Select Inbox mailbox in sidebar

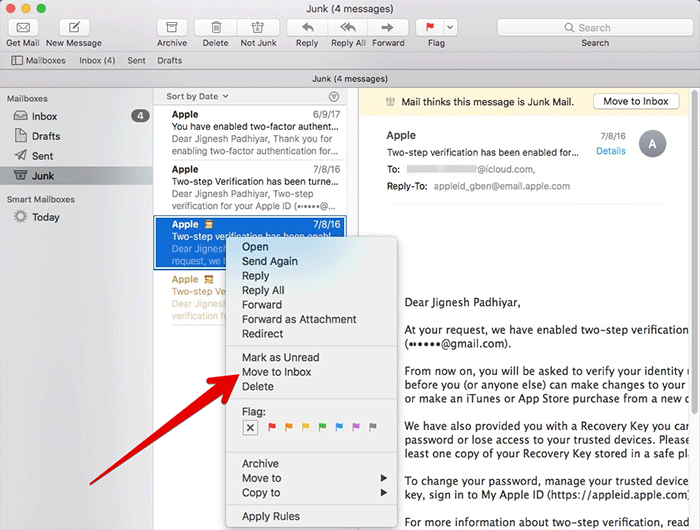pyautogui.click(x=76, y=116)
